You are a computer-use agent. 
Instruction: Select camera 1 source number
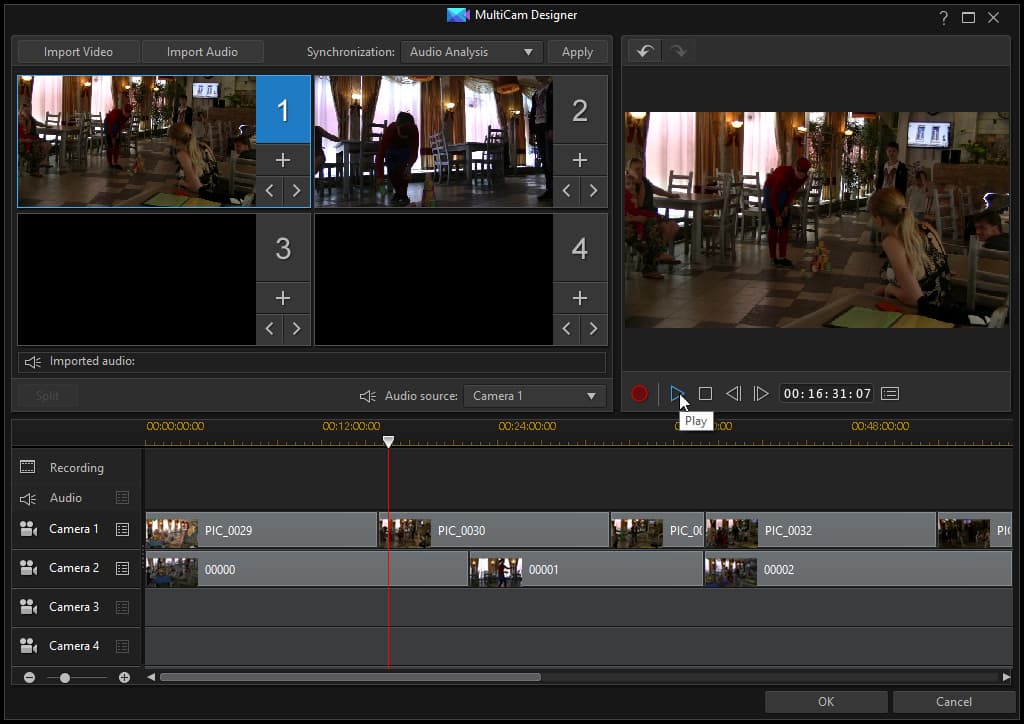tap(283, 110)
